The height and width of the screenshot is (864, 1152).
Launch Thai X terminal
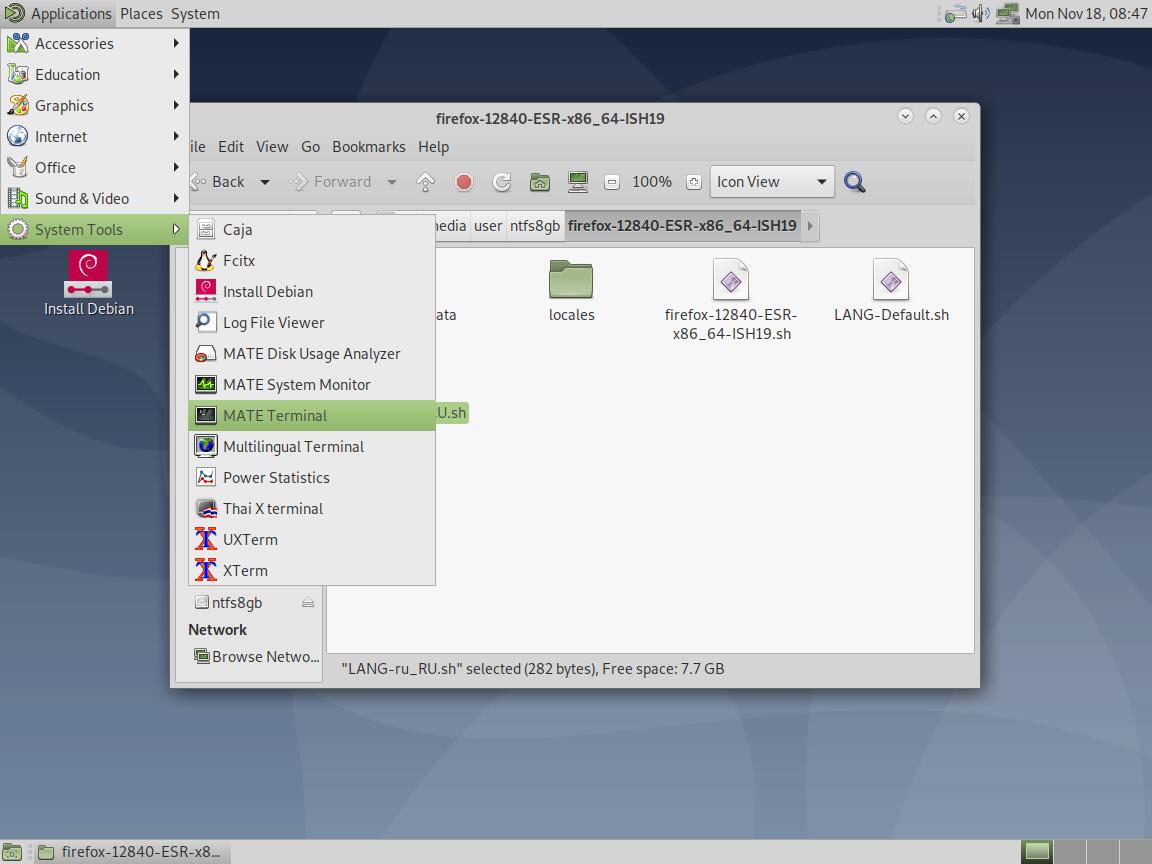(x=312, y=508)
